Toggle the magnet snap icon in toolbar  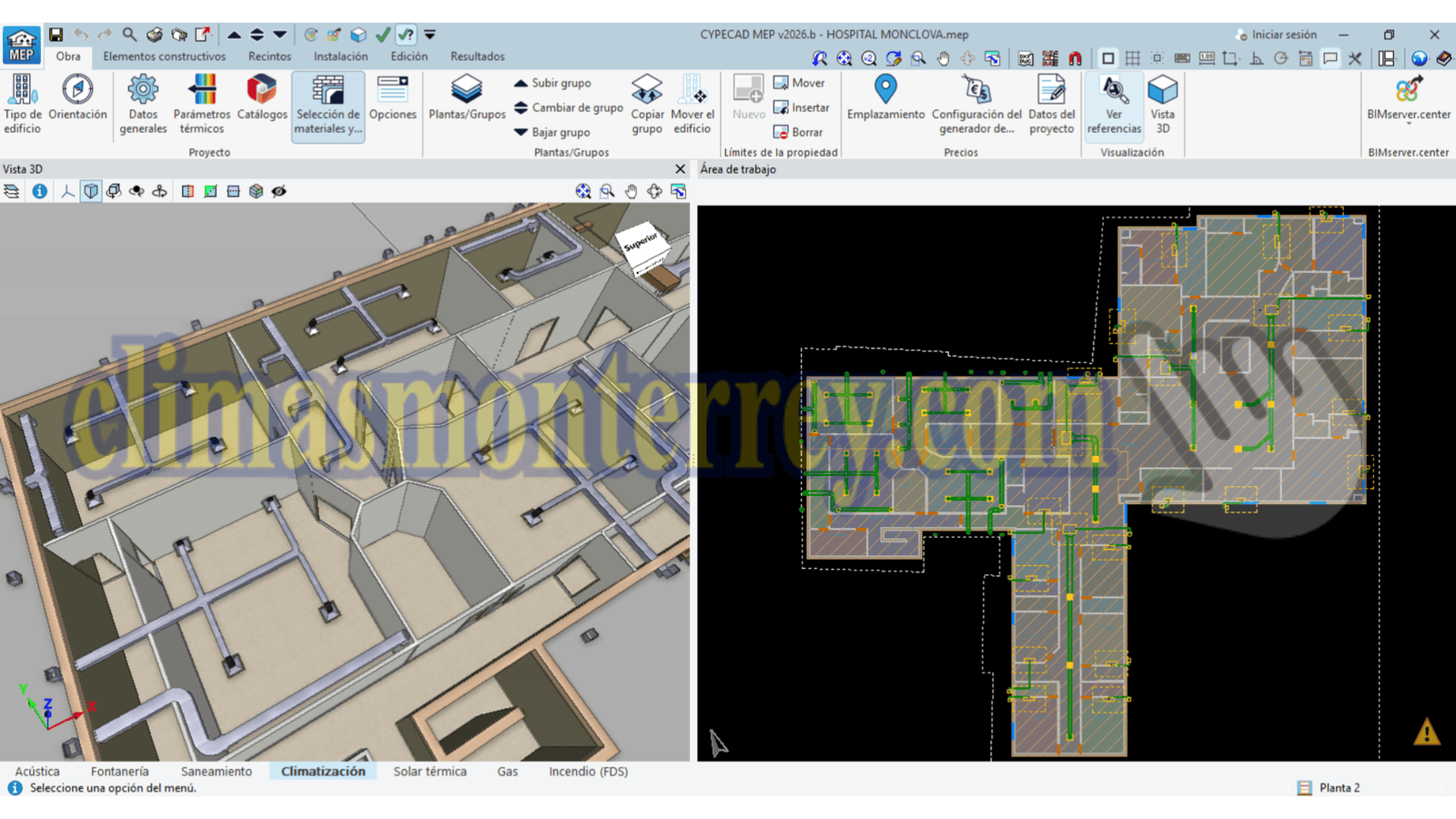click(x=1075, y=58)
